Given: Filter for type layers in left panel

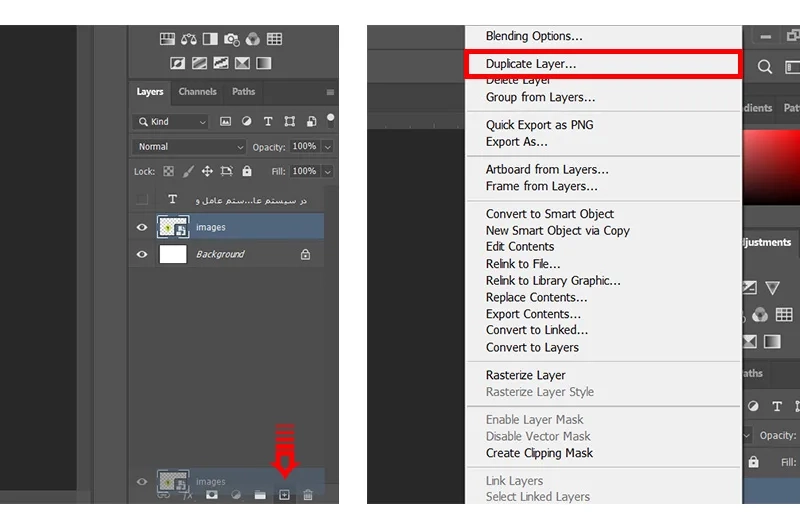Looking at the screenshot, I should point(268,121).
